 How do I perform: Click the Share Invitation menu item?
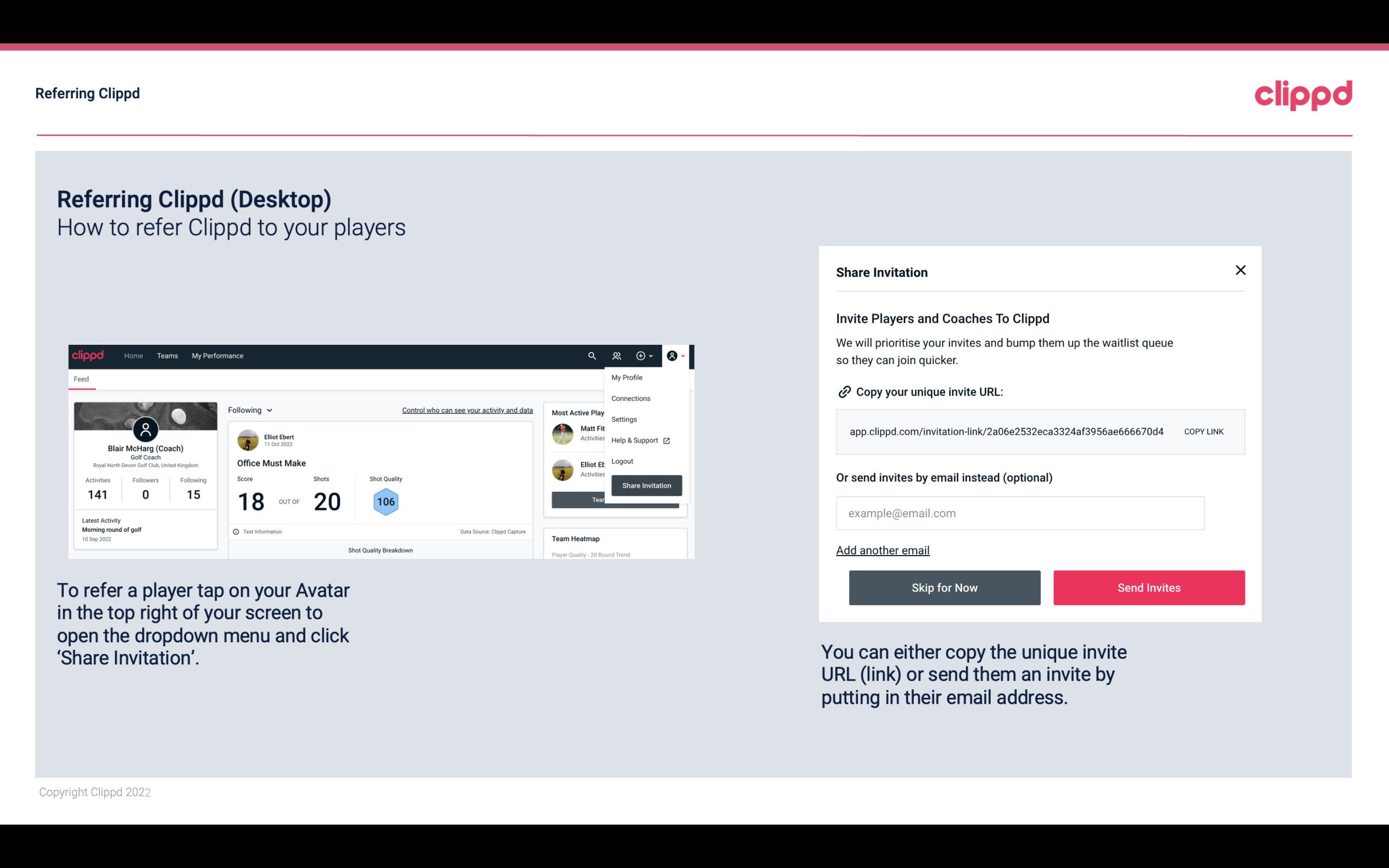coord(646,485)
